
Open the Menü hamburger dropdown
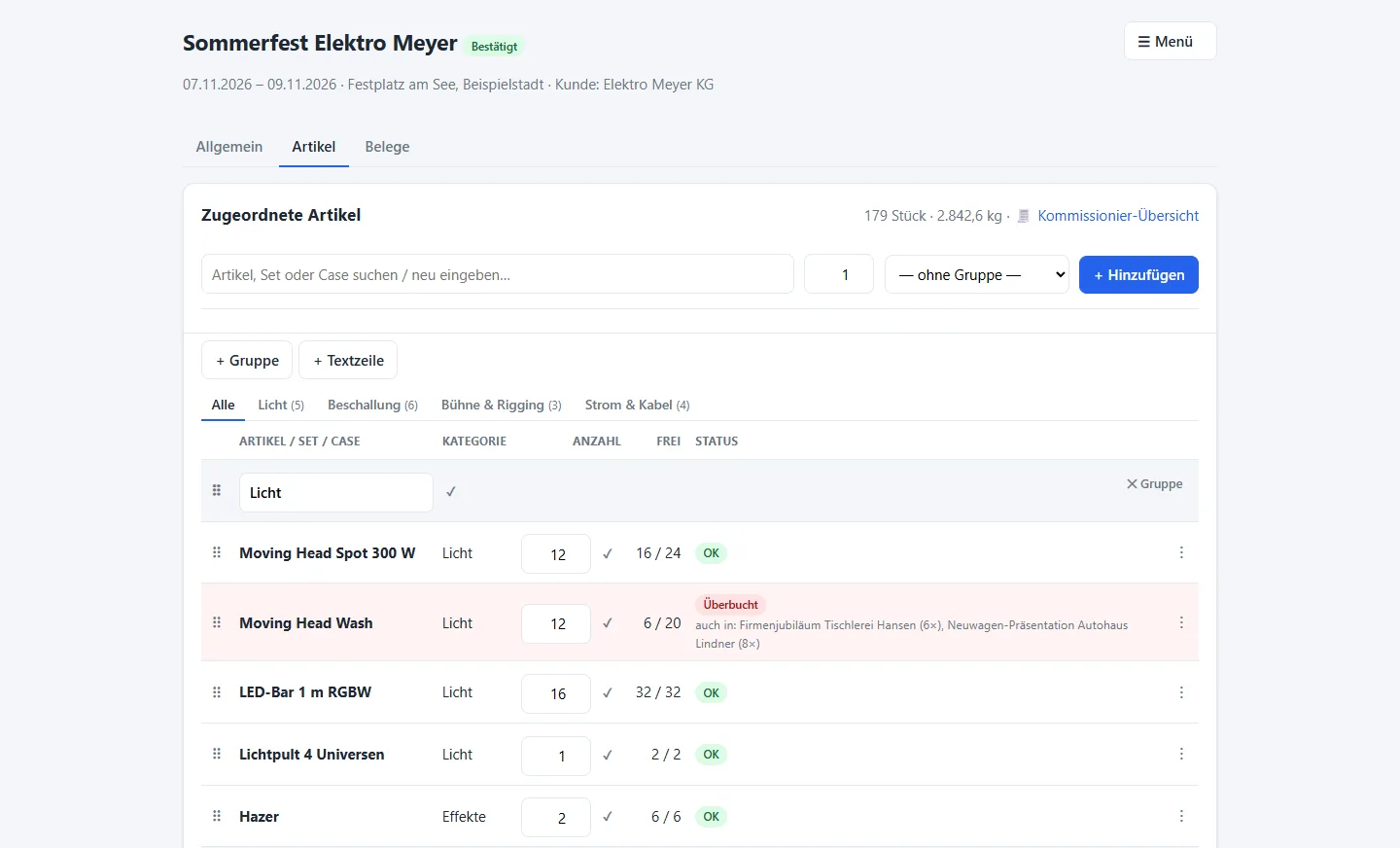1171,42
